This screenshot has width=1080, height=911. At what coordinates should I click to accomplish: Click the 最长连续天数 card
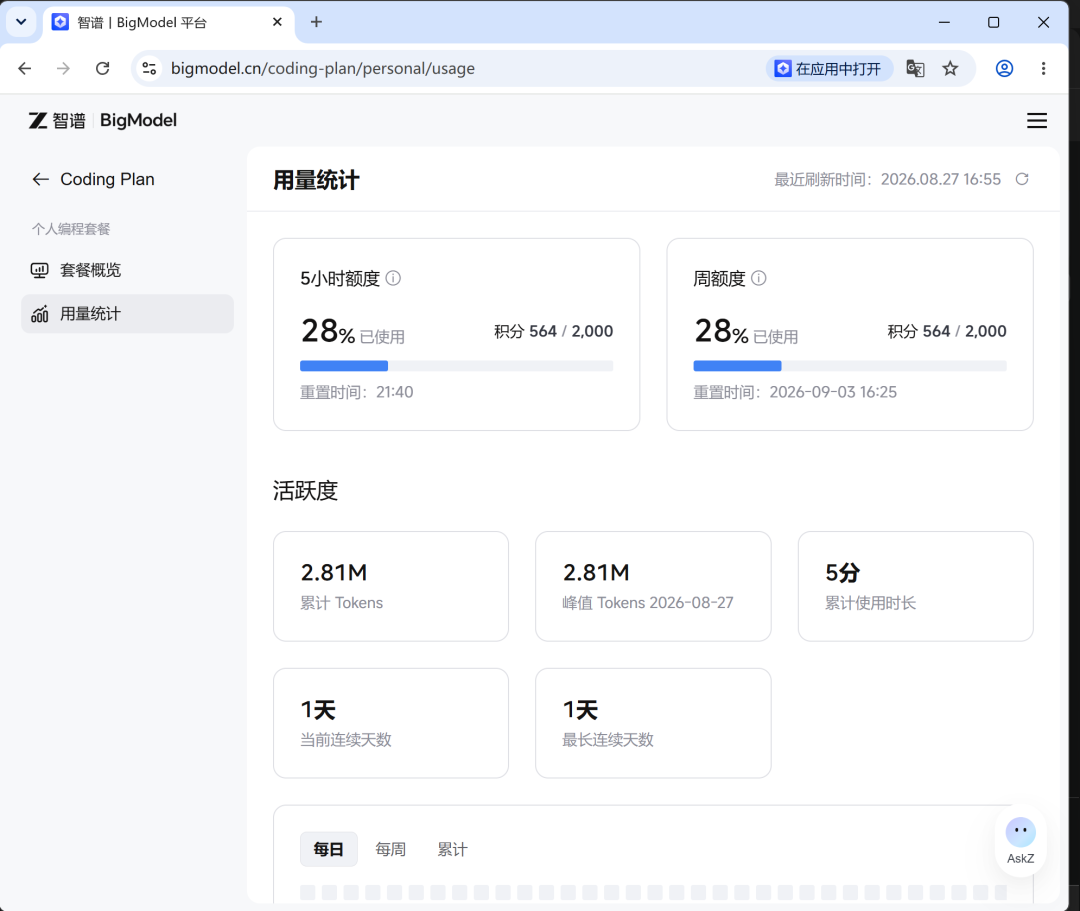pos(653,723)
